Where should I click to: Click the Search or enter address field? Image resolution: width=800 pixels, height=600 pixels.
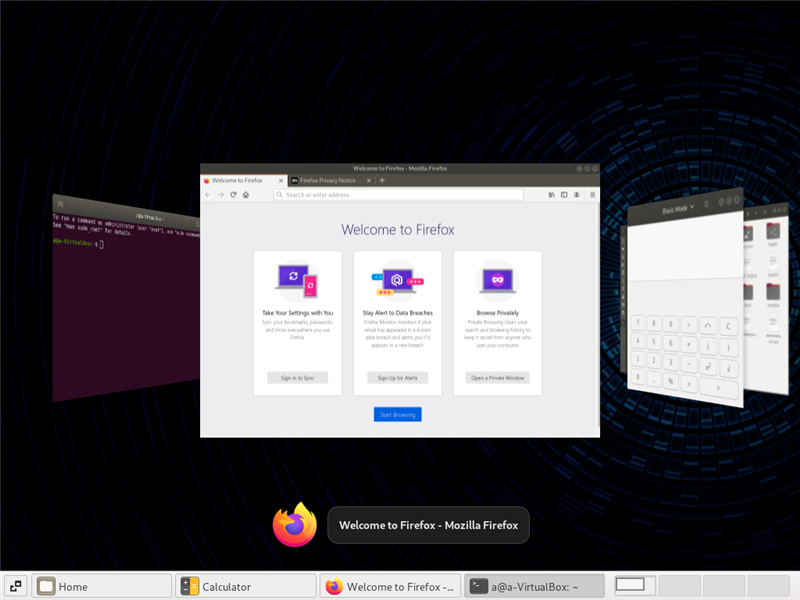(x=398, y=195)
